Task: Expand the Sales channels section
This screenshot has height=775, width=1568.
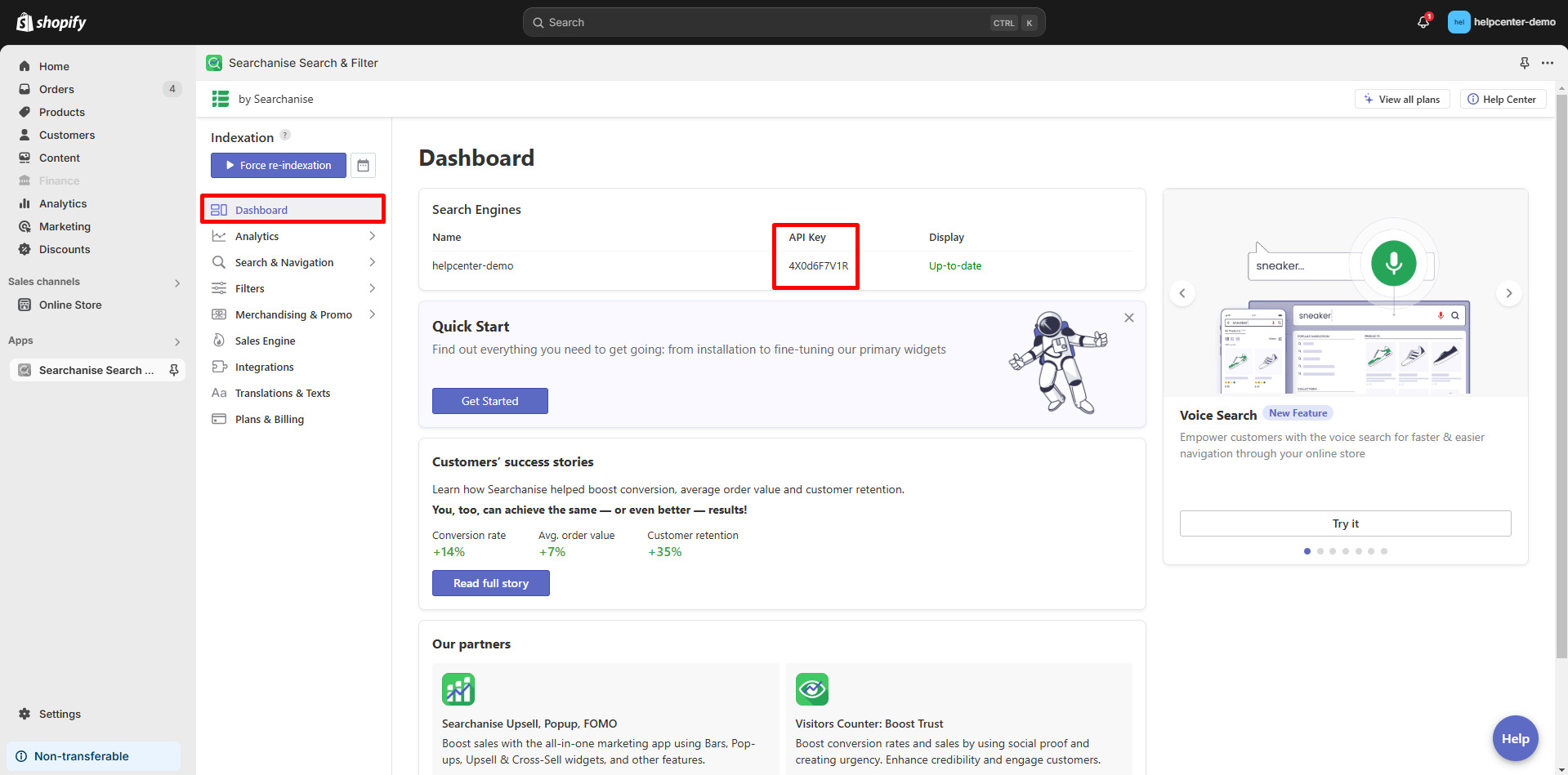Action: point(177,283)
